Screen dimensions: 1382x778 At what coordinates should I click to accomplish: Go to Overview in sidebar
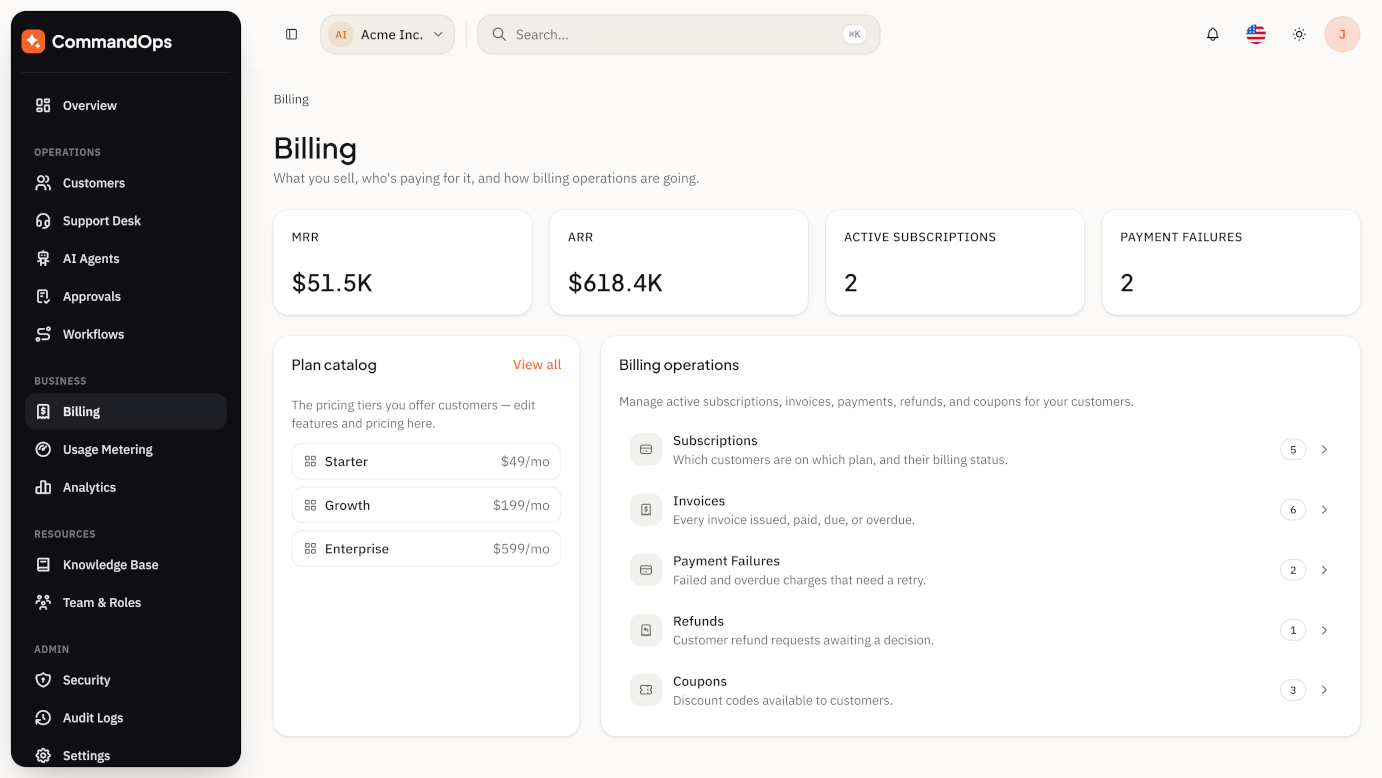(x=126, y=105)
